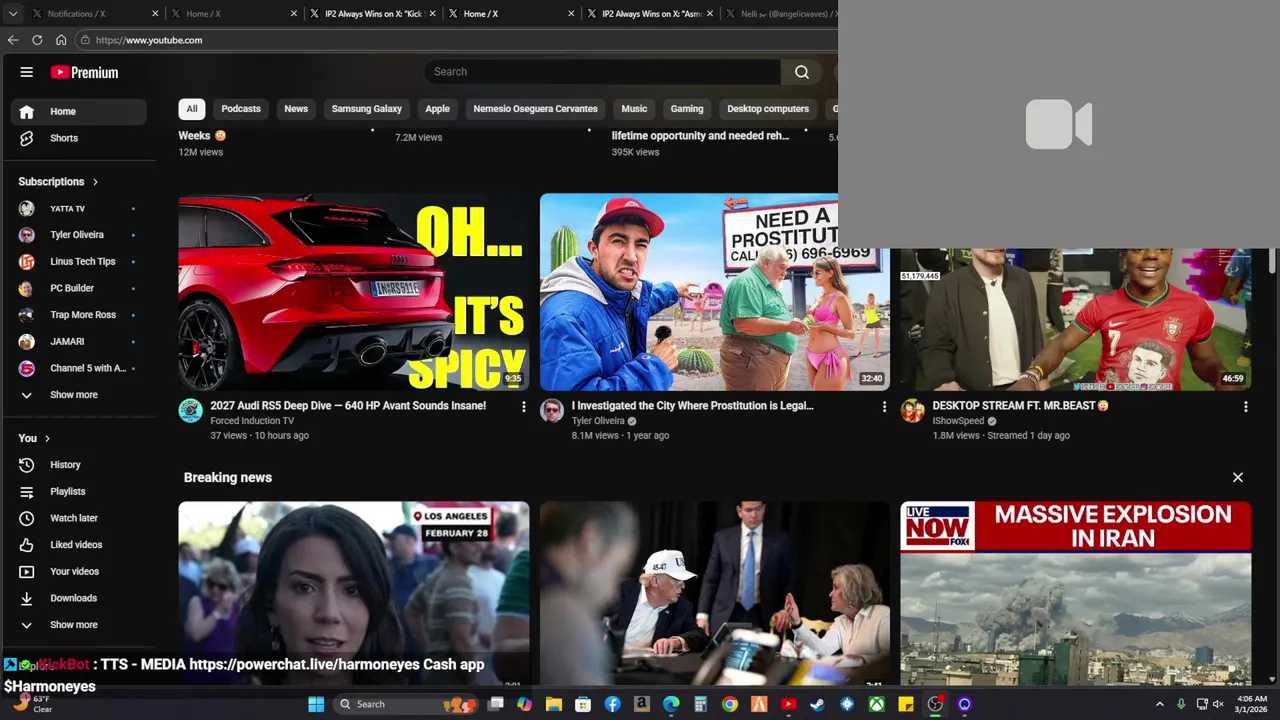Screen dimensions: 1280x720
Task: View site information lock icon
Action: click(86, 40)
